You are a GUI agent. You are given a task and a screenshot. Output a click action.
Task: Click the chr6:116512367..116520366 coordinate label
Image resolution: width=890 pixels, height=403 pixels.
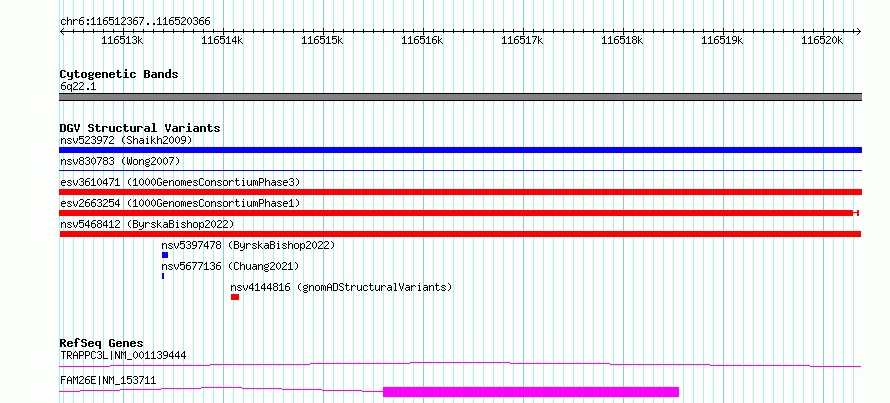135,22
